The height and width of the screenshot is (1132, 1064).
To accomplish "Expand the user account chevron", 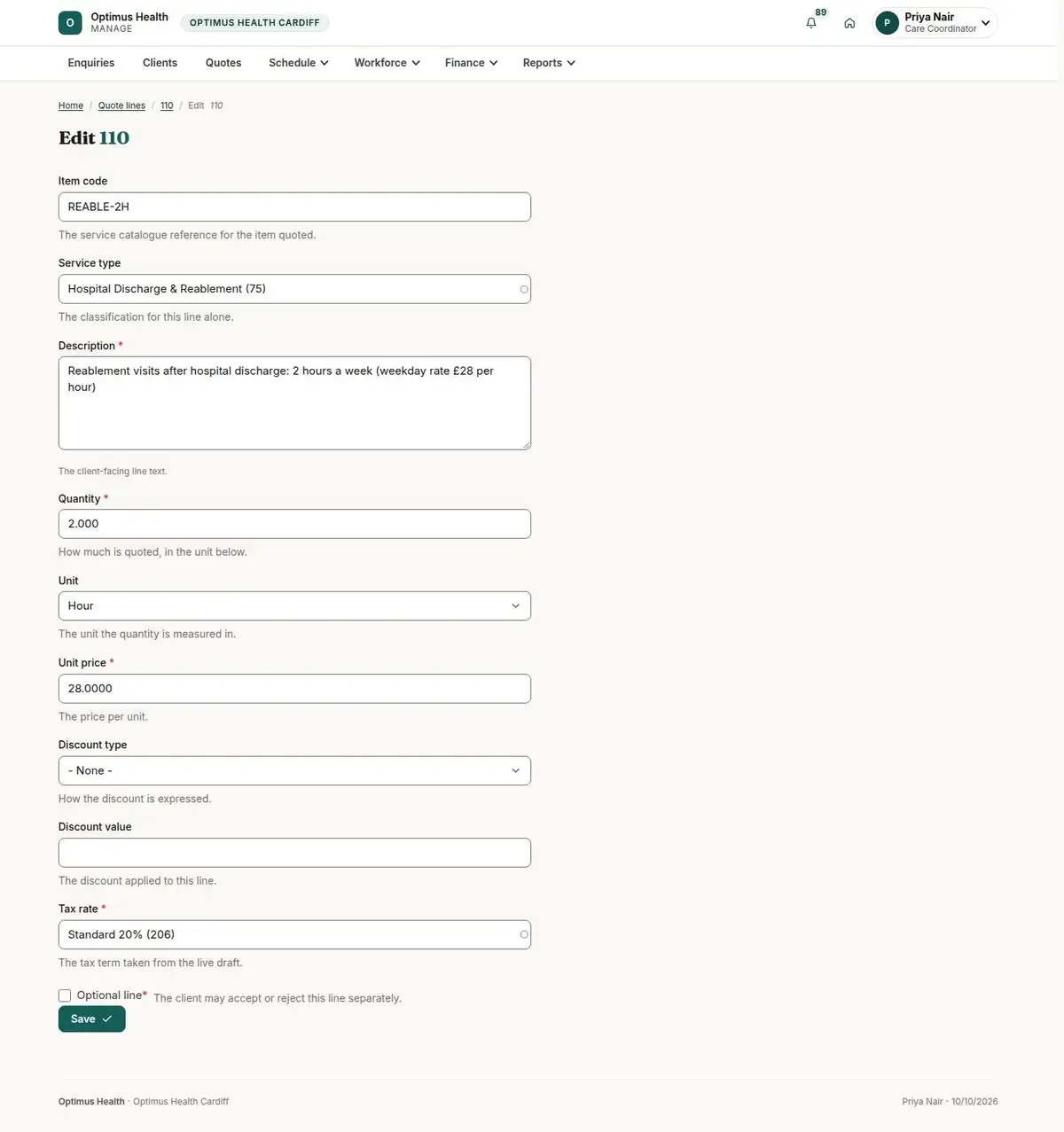I will pyautogui.click(x=985, y=23).
